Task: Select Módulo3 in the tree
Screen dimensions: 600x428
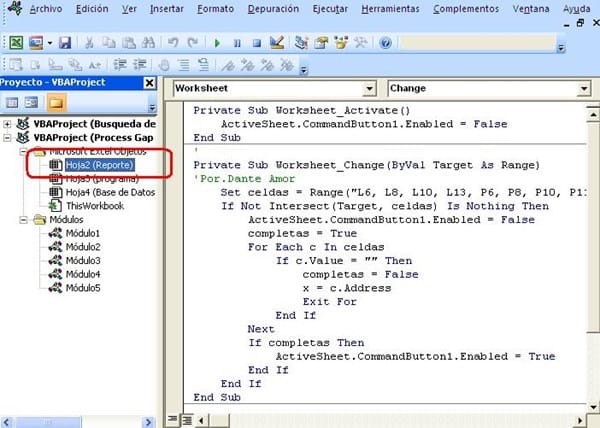Action: [83, 260]
